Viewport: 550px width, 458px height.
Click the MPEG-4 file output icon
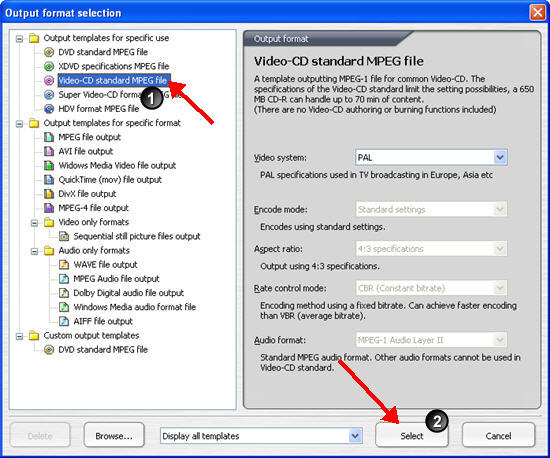point(49,208)
